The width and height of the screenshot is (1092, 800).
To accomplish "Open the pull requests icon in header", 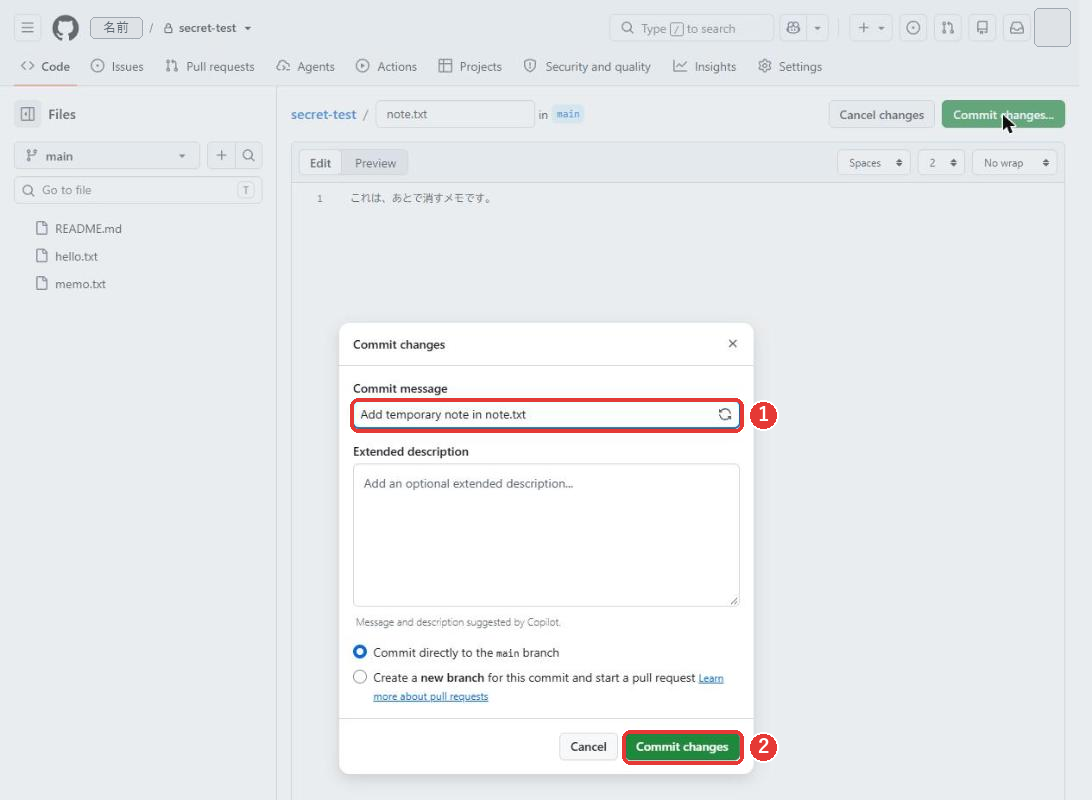I will 948,28.
